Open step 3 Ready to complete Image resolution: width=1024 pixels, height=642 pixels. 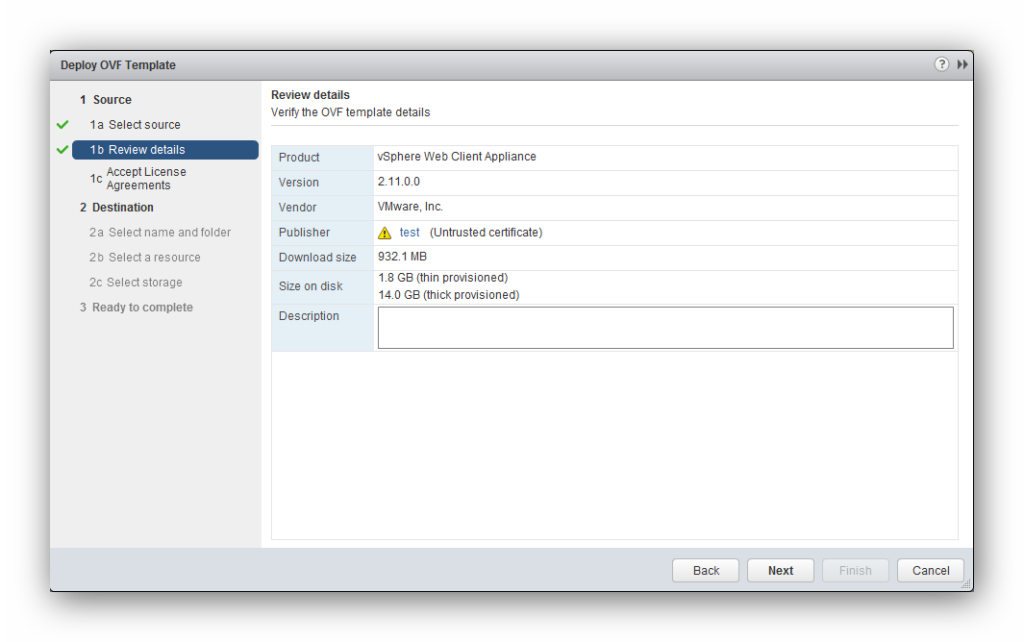click(136, 307)
